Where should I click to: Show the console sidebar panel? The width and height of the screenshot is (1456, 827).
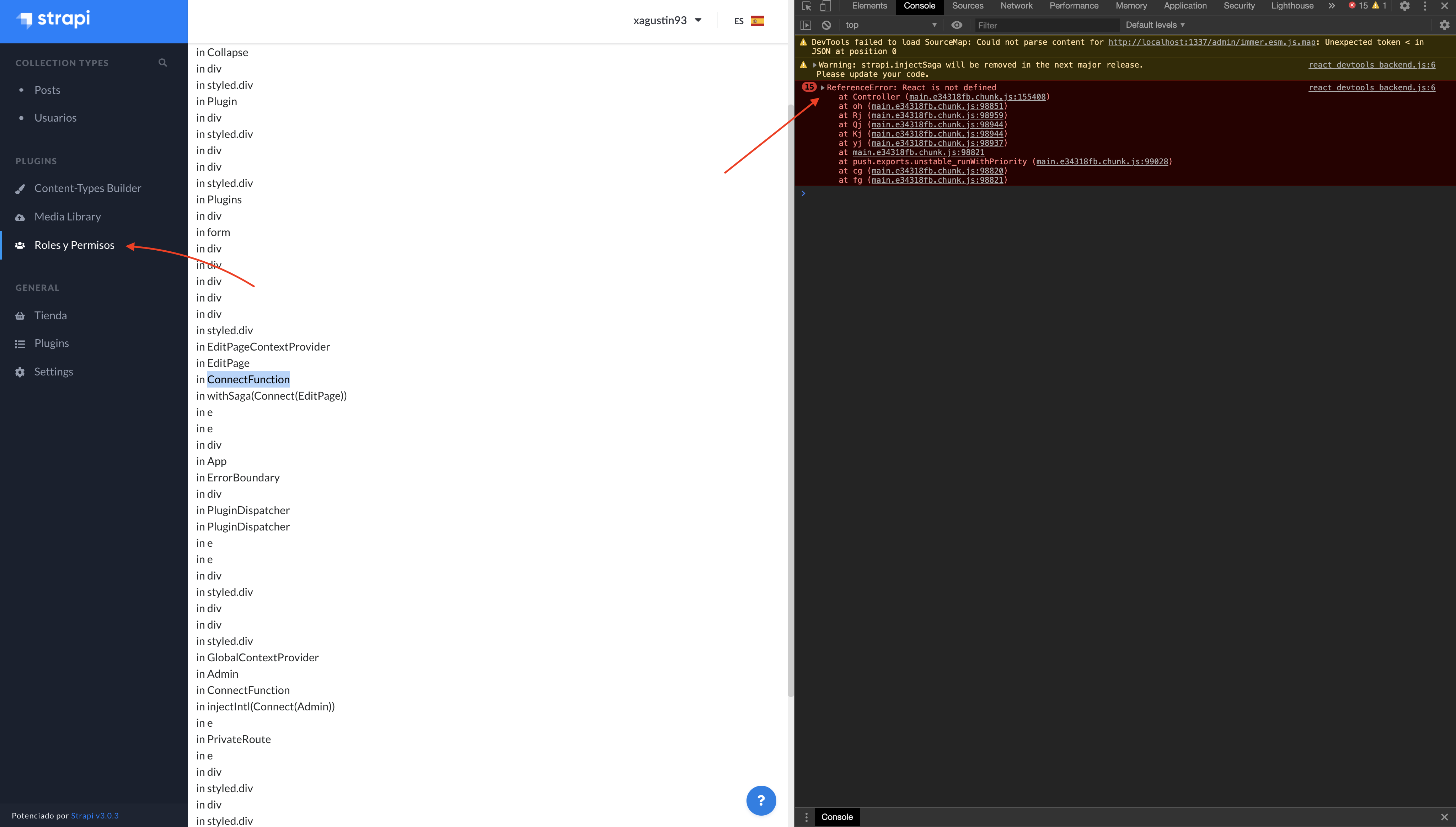pyautogui.click(x=806, y=25)
